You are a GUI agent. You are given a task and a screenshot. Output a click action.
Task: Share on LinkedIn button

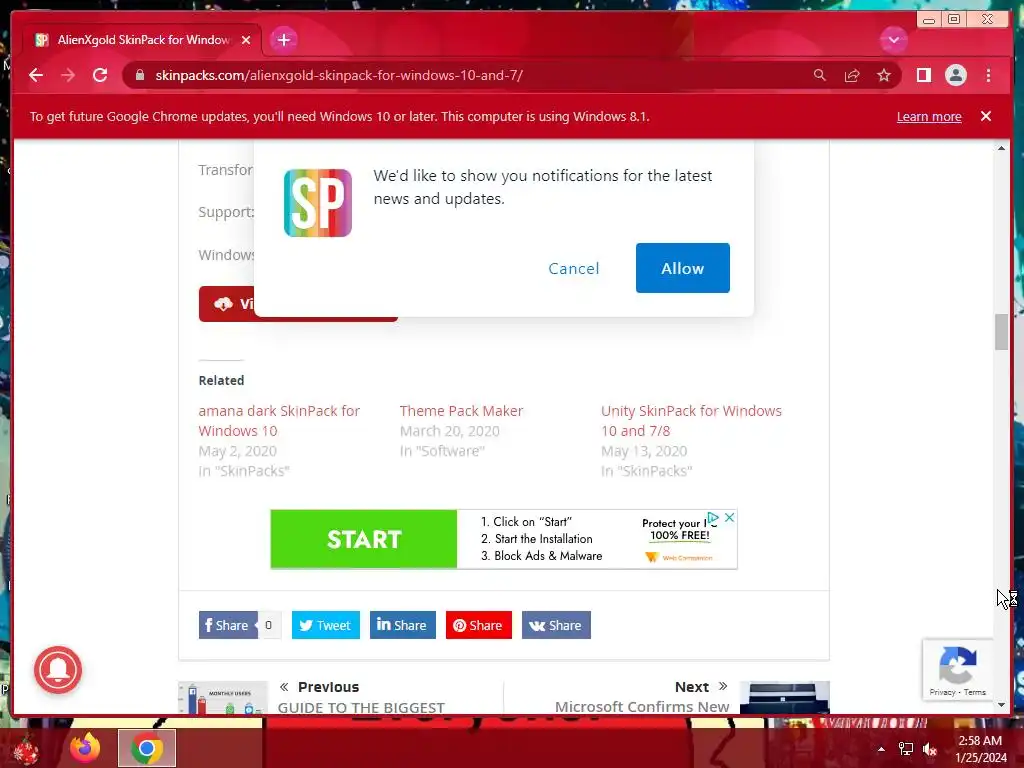(x=402, y=625)
